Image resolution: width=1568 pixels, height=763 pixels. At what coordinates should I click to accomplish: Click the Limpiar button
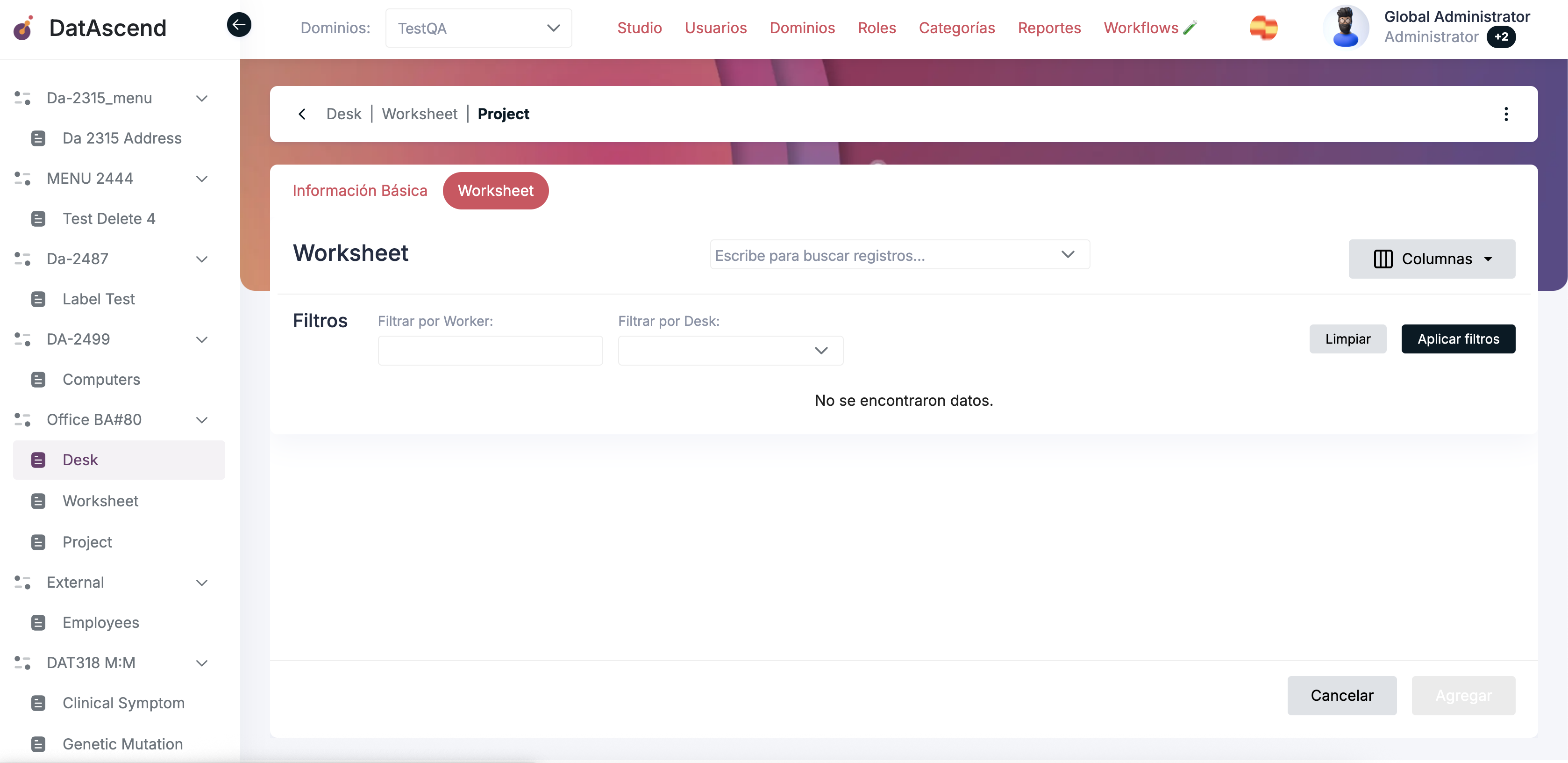[x=1347, y=338]
